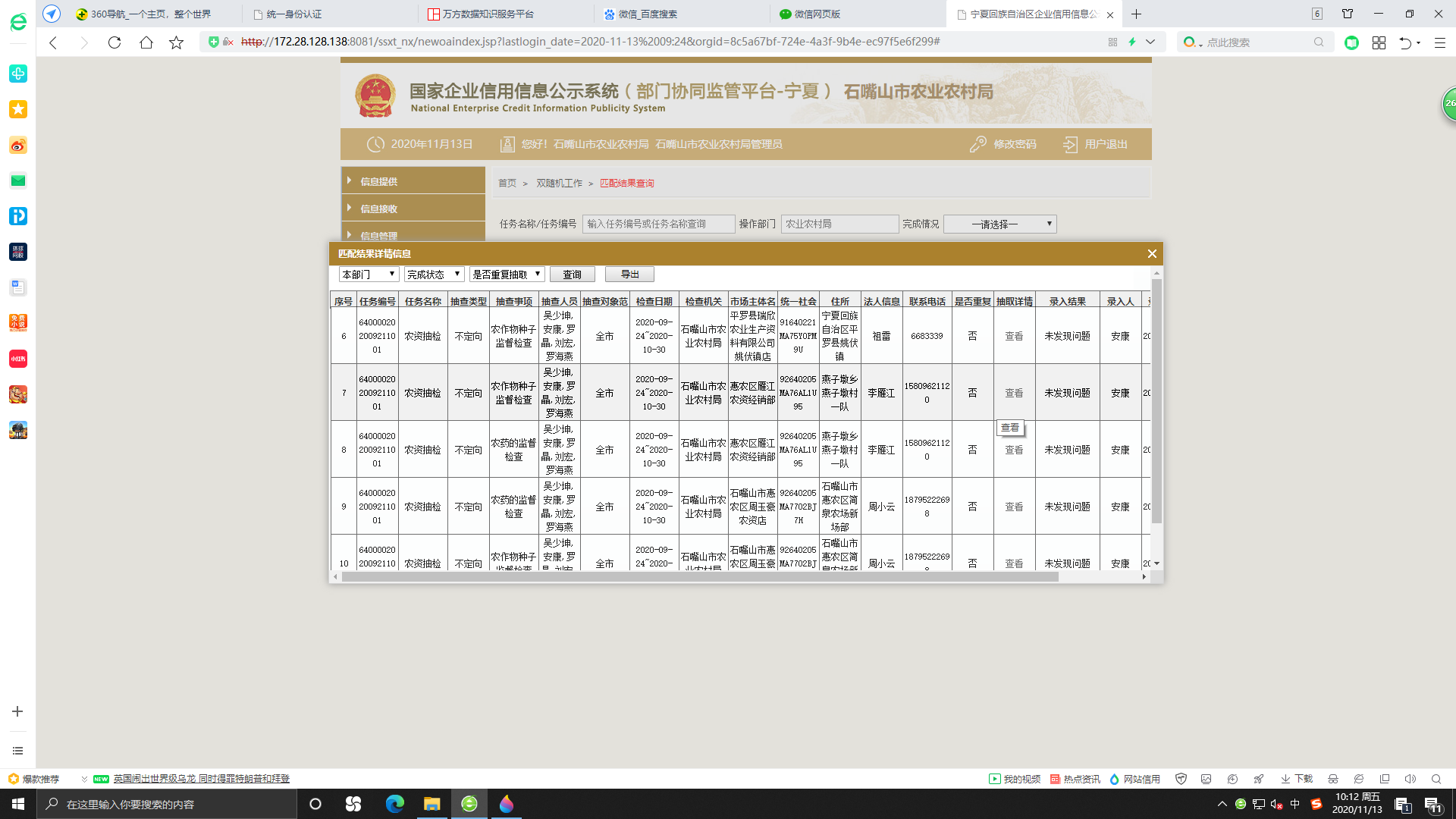
Task: Expand 信息提供 menu section
Action: (x=378, y=181)
